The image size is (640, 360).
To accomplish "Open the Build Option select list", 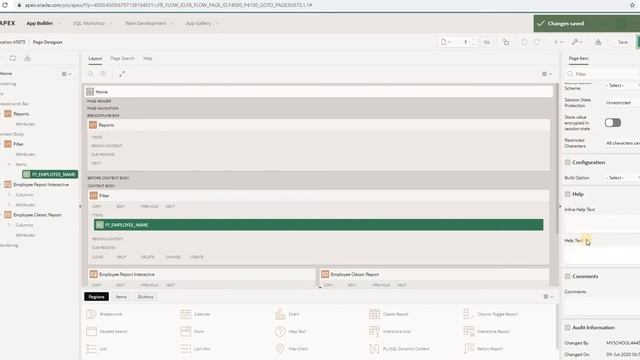I will click(622, 178).
